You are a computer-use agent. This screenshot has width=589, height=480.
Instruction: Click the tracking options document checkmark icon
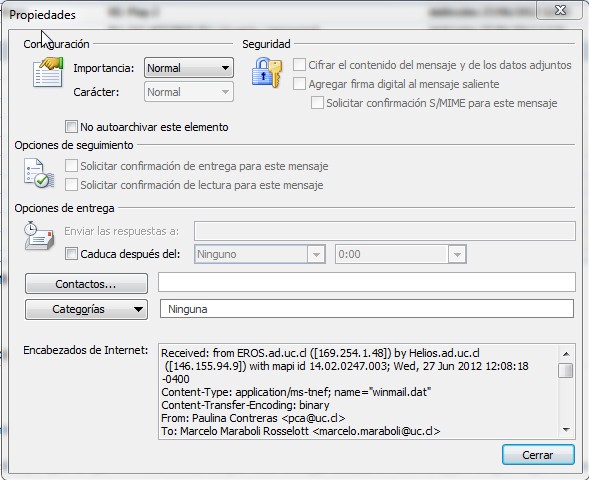click(x=39, y=173)
